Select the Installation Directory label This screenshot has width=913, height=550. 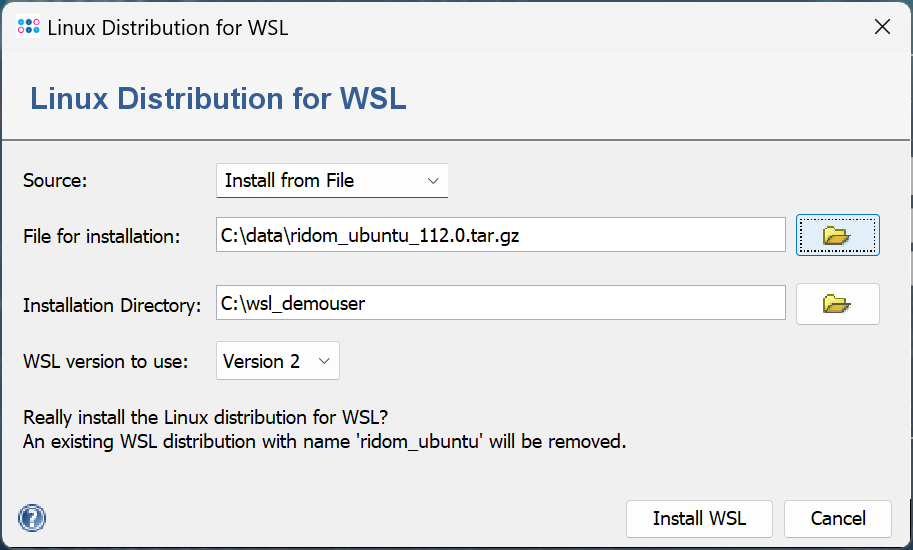click(112, 305)
